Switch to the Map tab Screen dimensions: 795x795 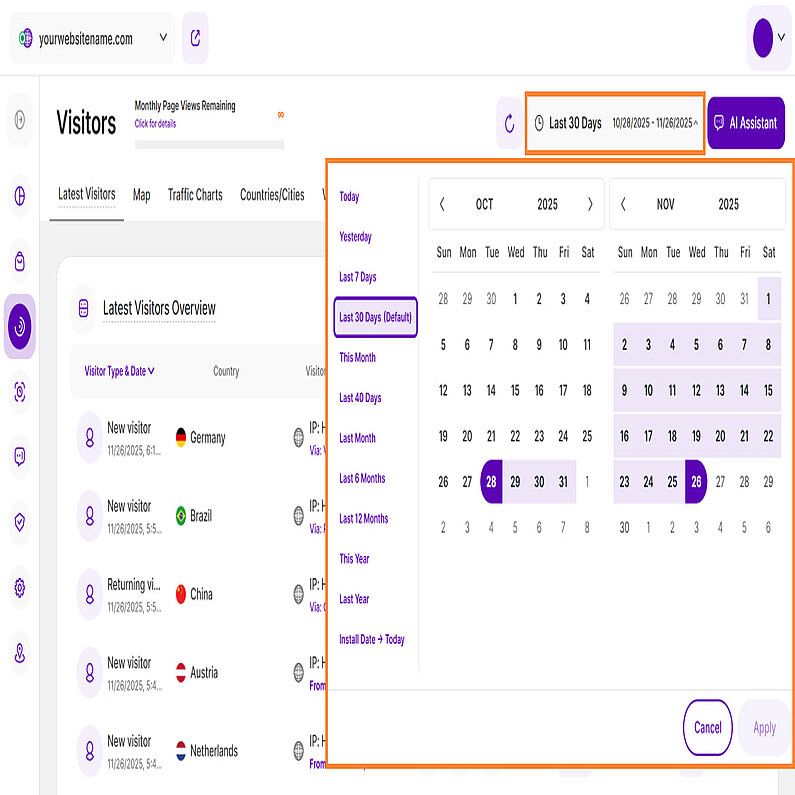point(141,195)
